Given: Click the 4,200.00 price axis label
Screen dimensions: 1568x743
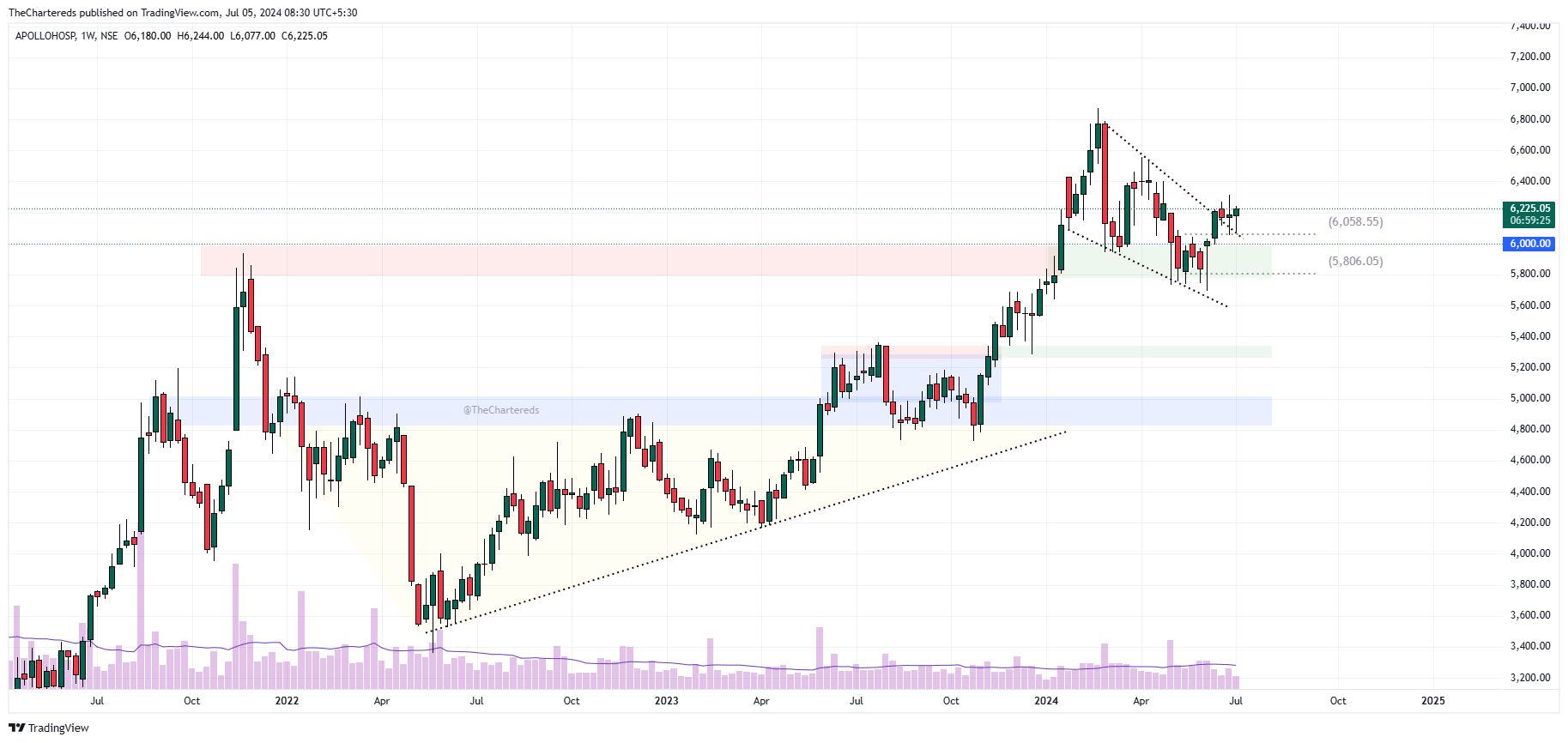Looking at the screenshot, I should (1530, 523).
